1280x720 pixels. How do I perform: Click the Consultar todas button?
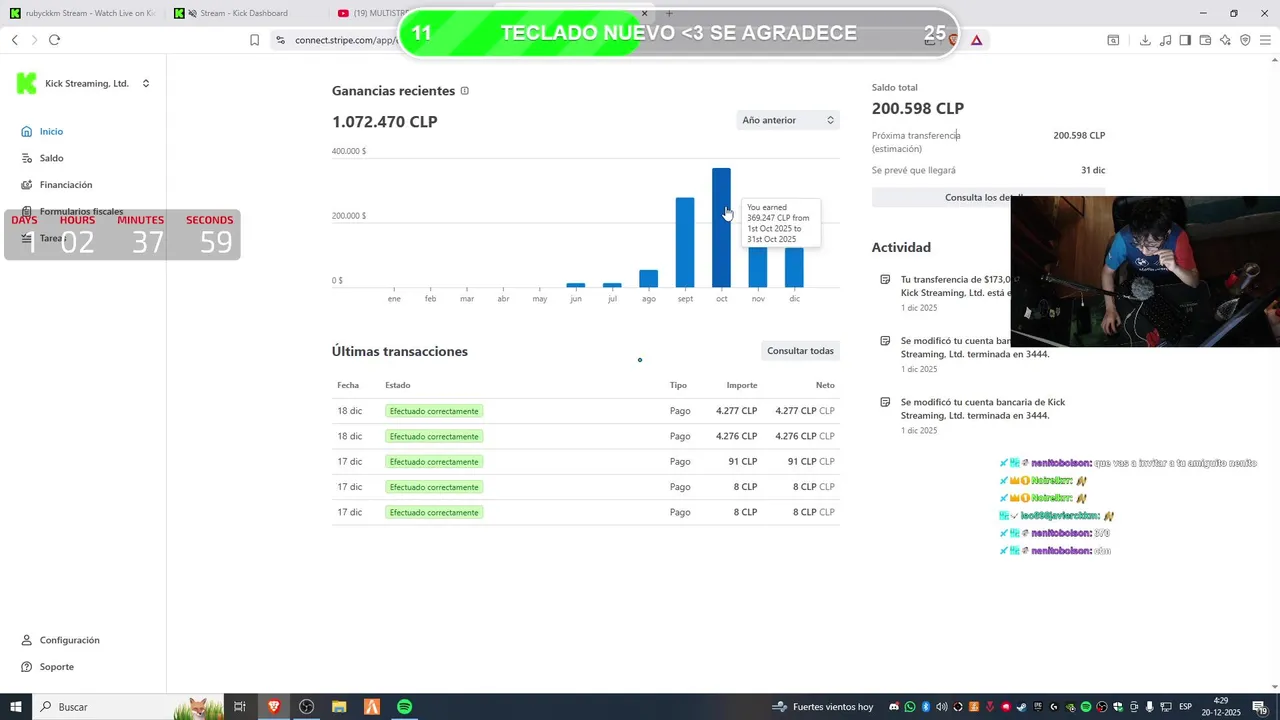800,351
